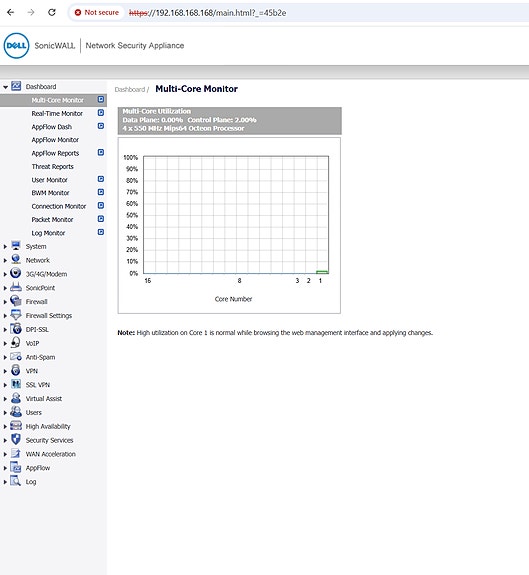This screenshot has height=575, width=529.
Task: Open the AppFlow Monitor menu item
Action: (55, 140)
